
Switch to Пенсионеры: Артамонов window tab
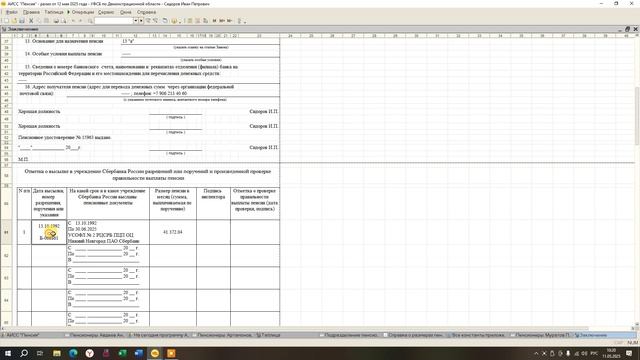tap(222, 335)
